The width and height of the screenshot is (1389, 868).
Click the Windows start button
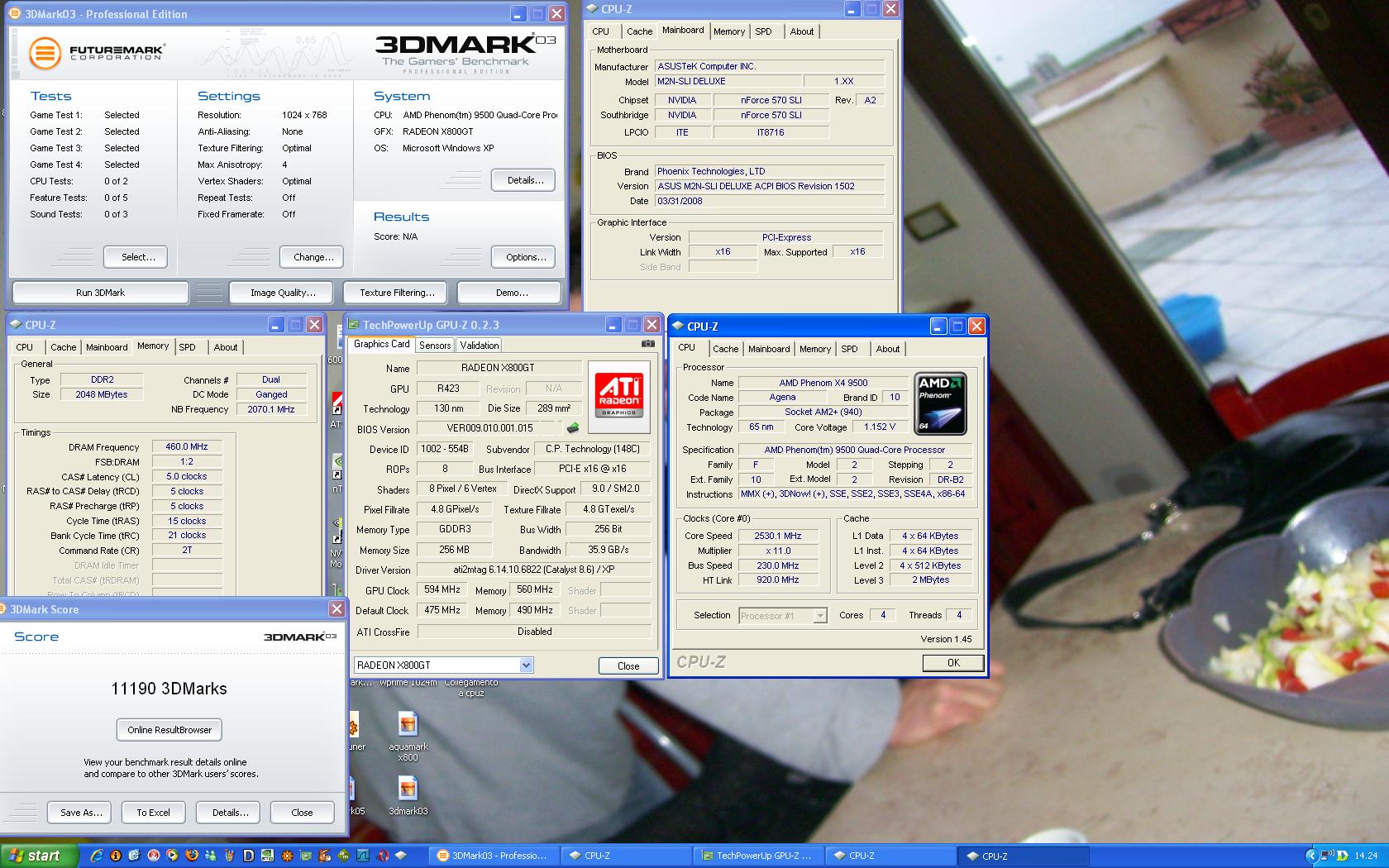click(39, 856)
